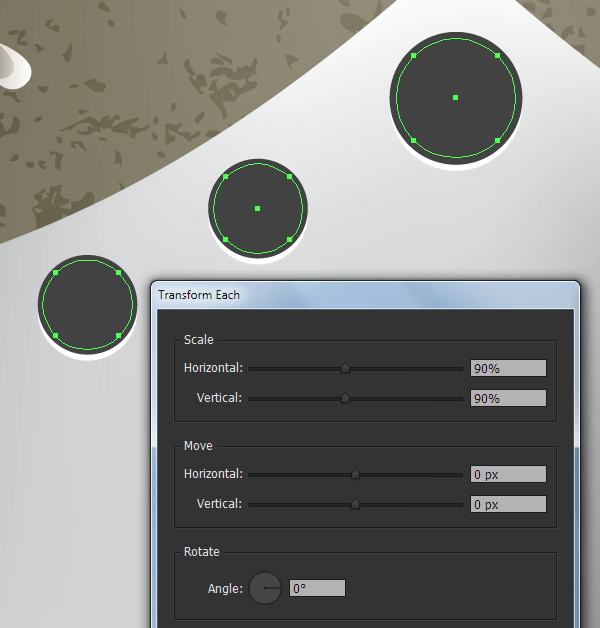600x628 pixels.
Task: Click the large circle's bottom-right anchor point
Action: pyautogui.click(x=497, y=140)
